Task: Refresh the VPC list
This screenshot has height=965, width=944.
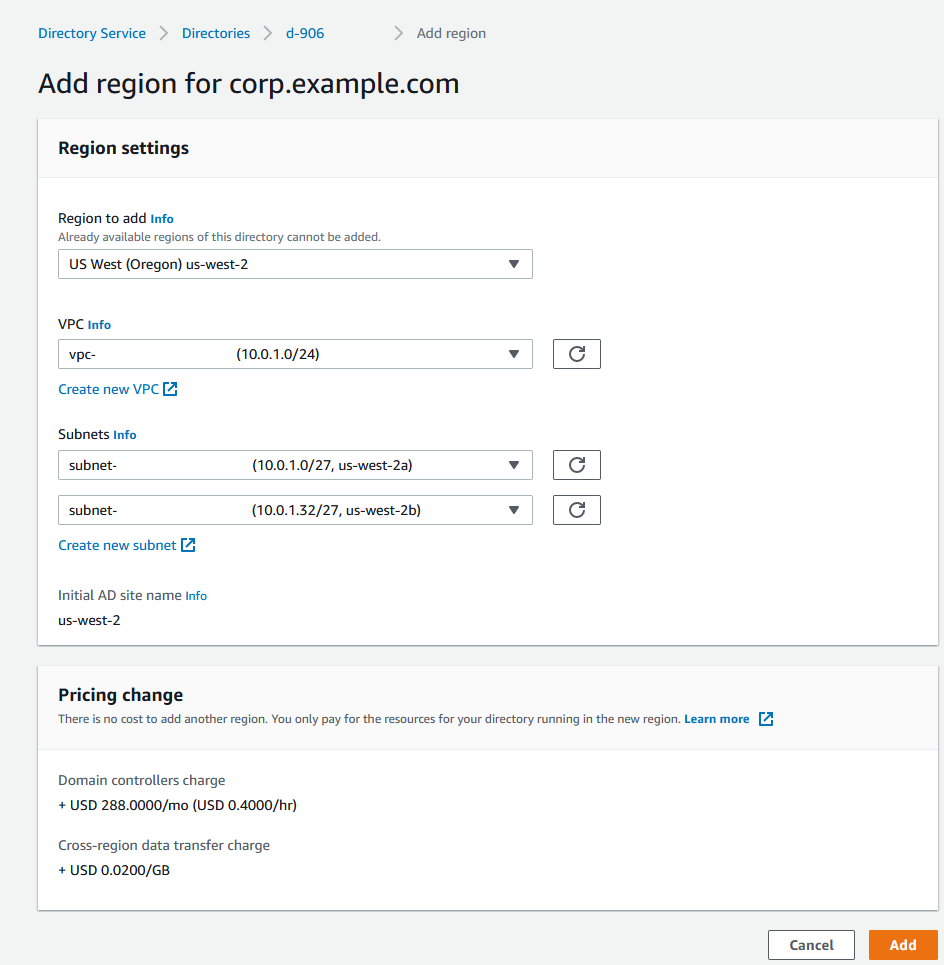Action: tap(577, 354)
